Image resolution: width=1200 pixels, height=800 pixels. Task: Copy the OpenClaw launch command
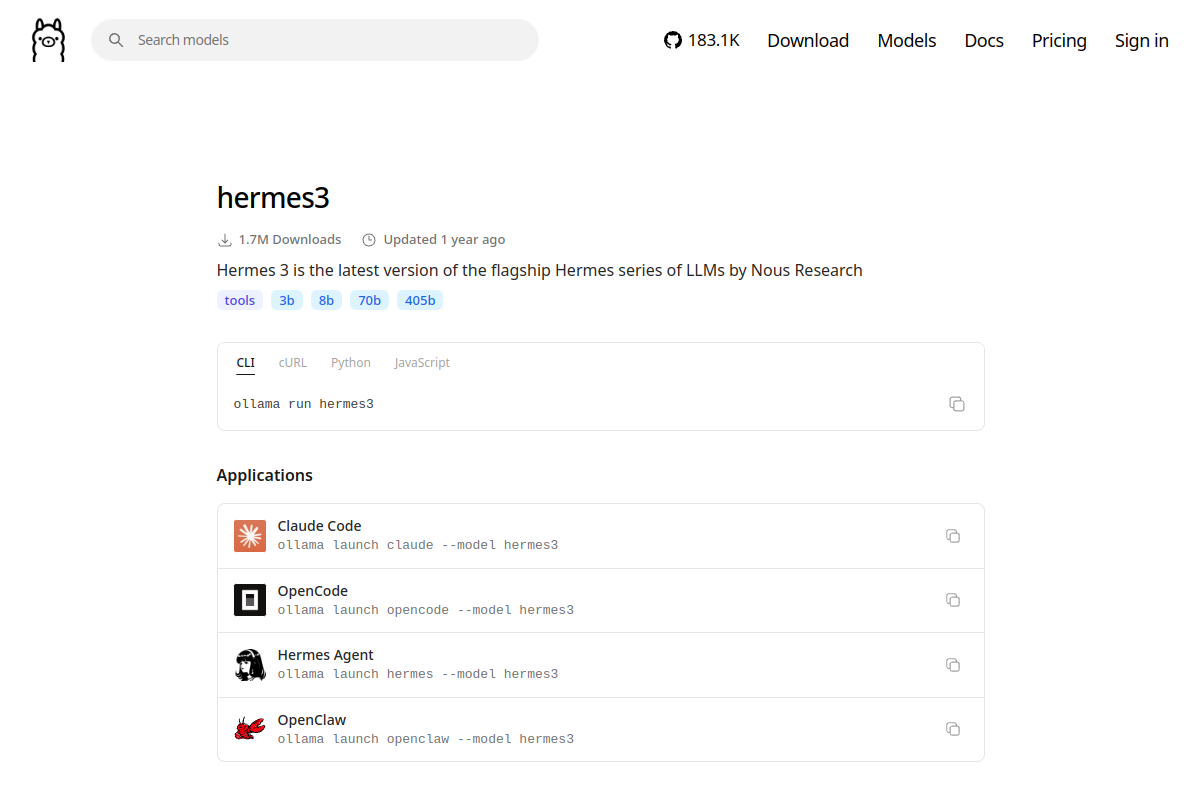[953, 729]
